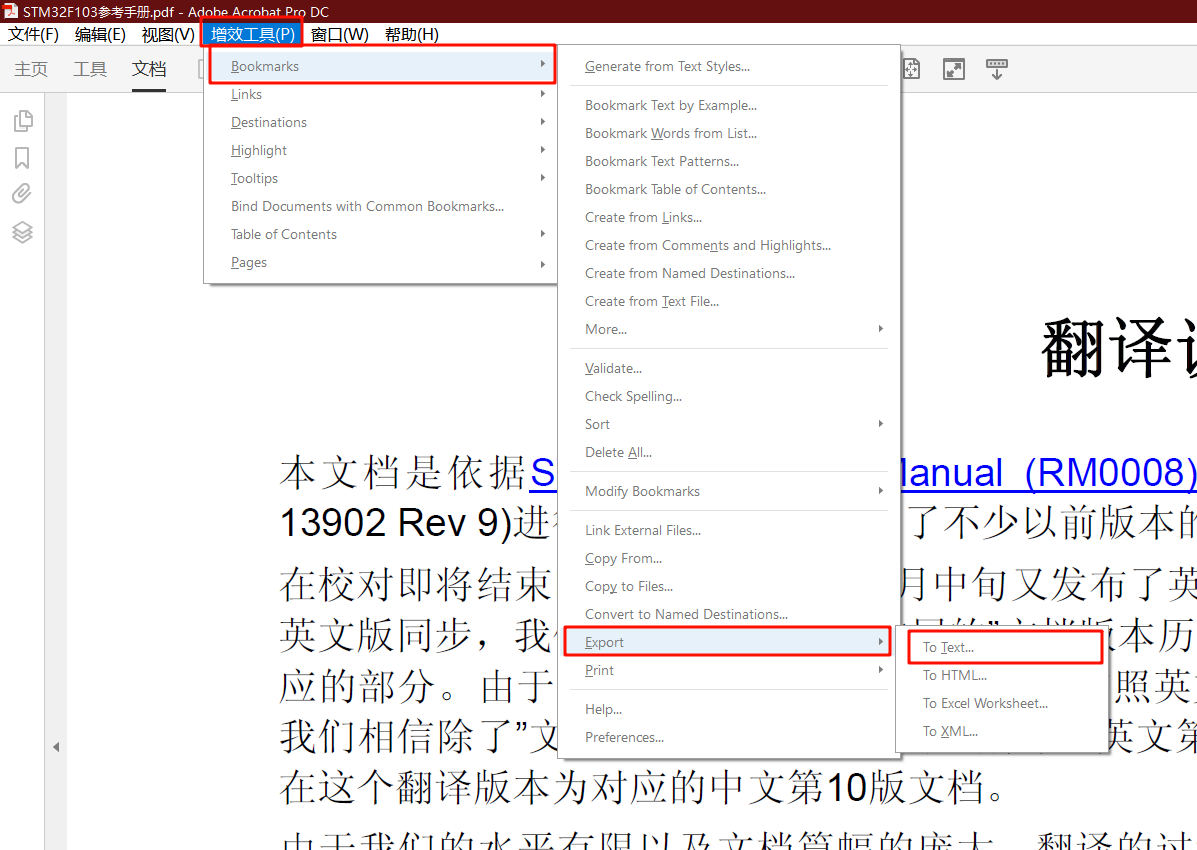This screenshot has width=1197, height=850.
Task: Export bookmarks To Excel Worksheet
Action: (x=1002, y=703)
